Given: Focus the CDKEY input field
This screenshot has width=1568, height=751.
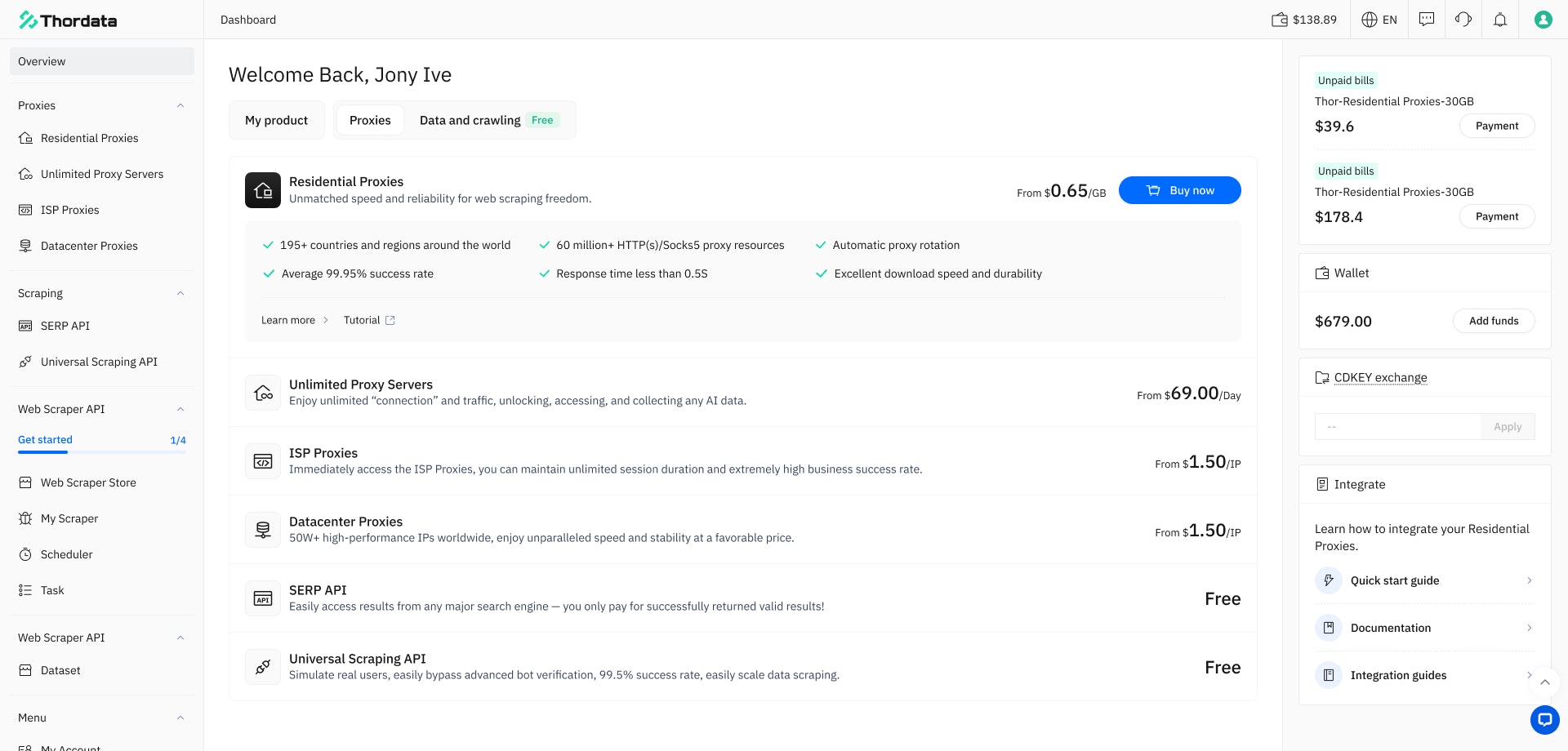Looking at the screenshot, I should (x=1398, y=426).
